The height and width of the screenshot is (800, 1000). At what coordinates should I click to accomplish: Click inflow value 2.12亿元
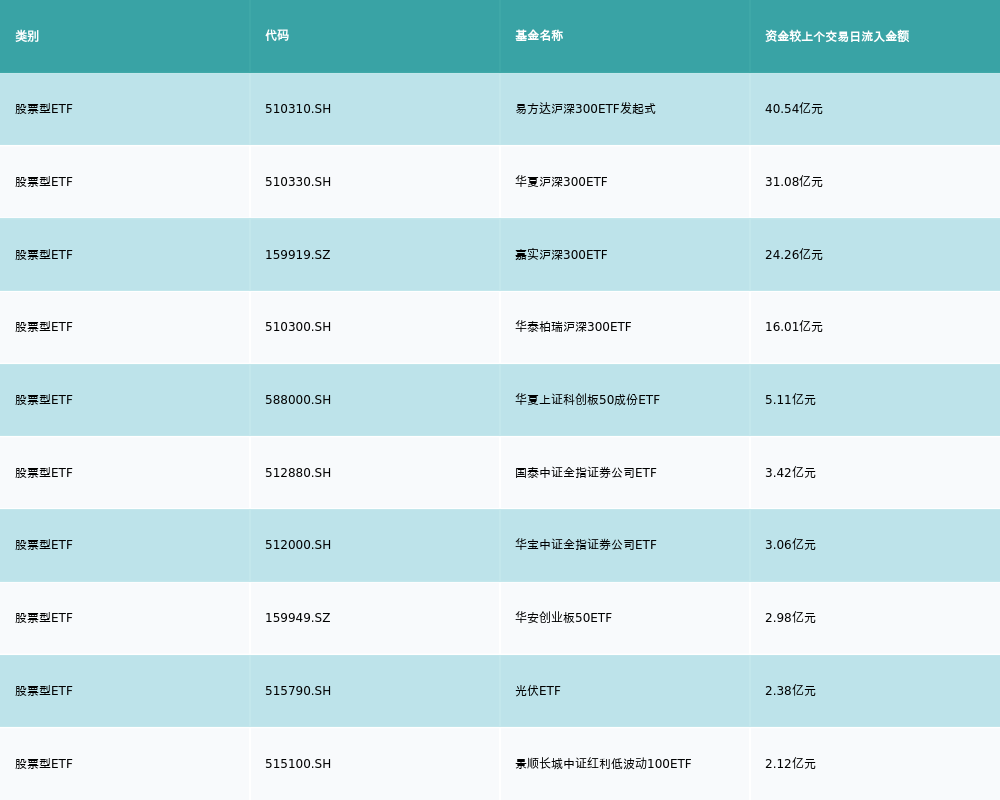point(790,764)
